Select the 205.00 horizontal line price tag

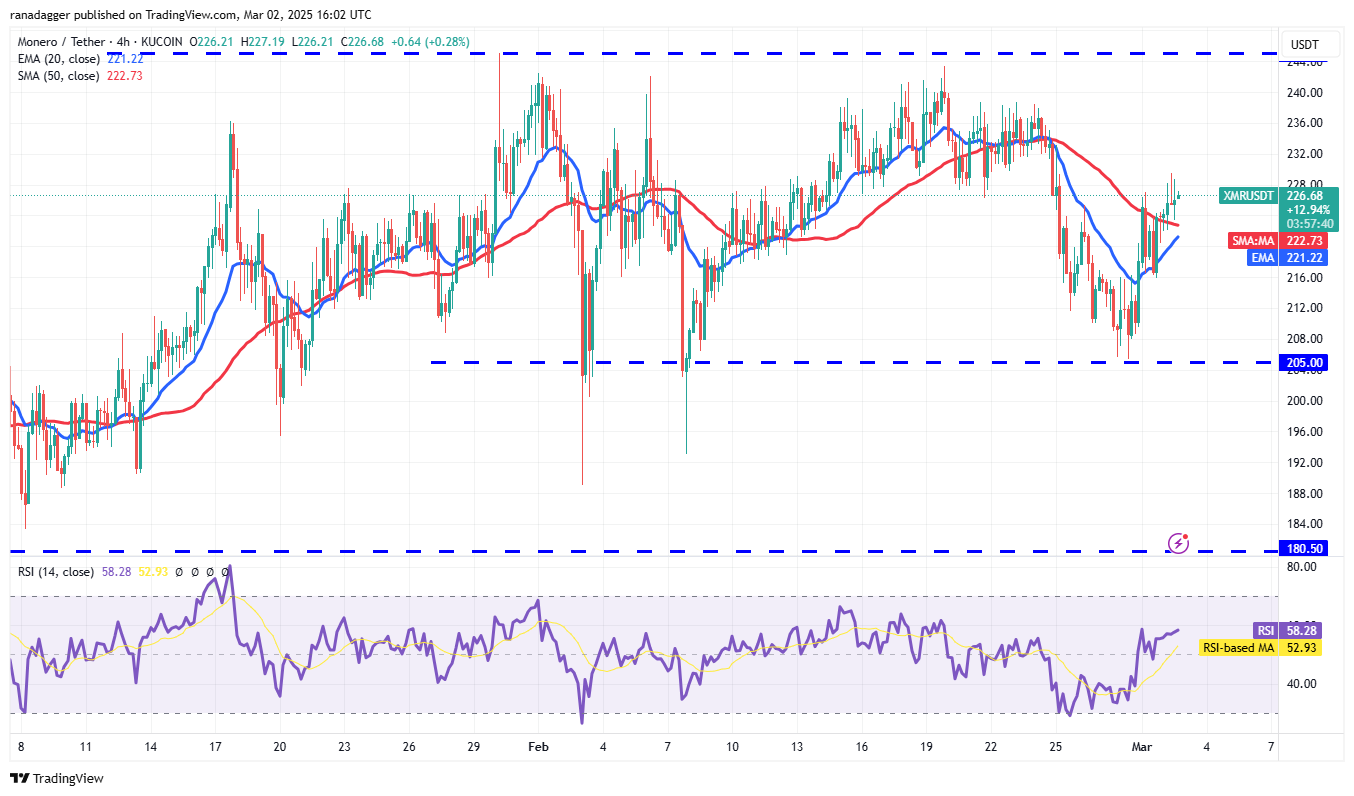pos(1305,362)
